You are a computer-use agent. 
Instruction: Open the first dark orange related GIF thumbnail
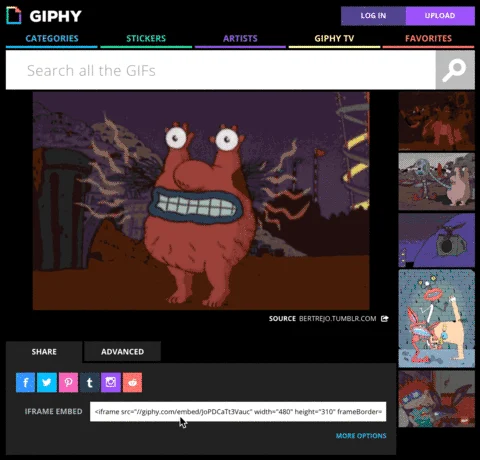tap(437, 121)
